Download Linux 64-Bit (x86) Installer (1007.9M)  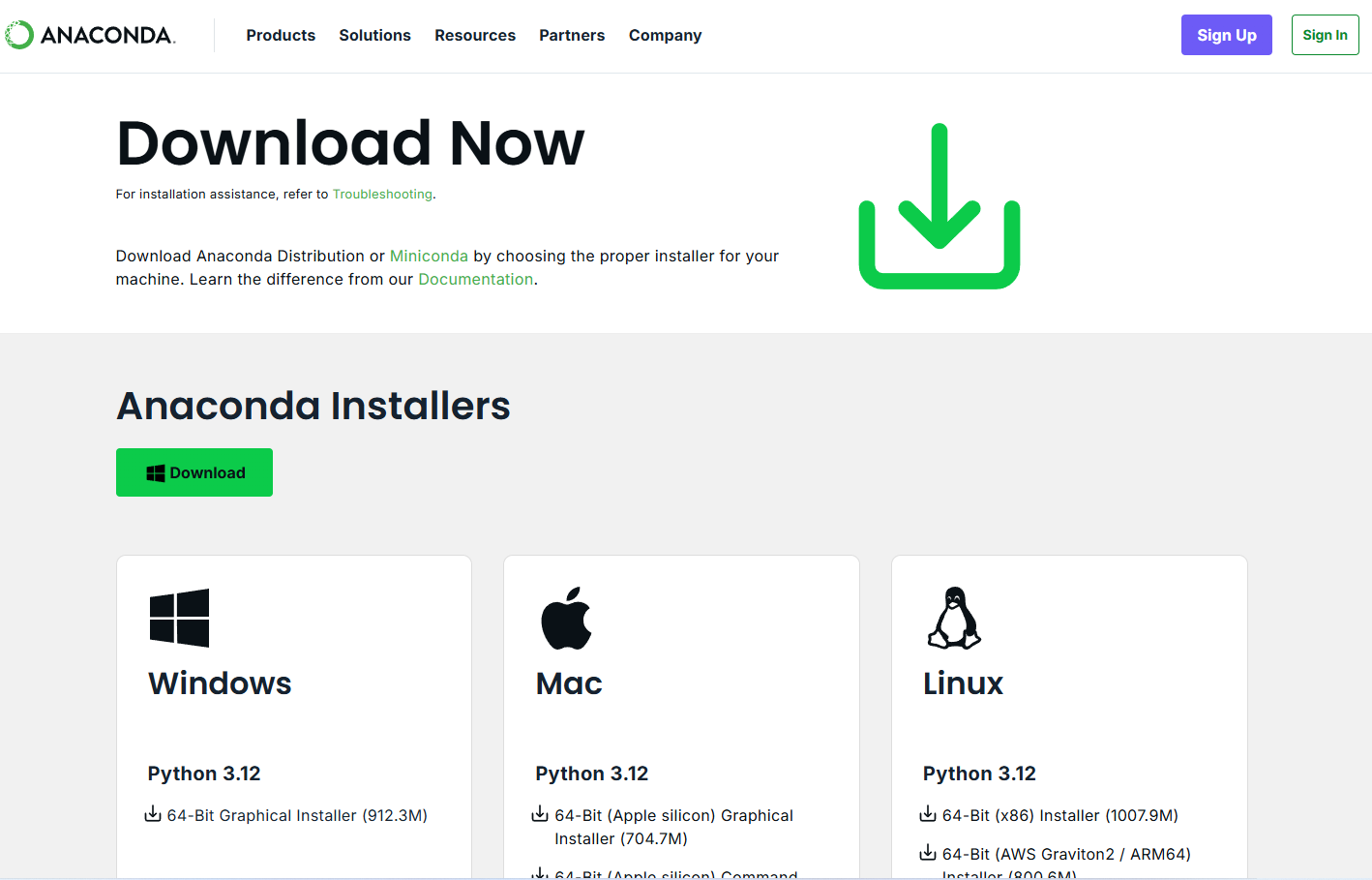1060,815
